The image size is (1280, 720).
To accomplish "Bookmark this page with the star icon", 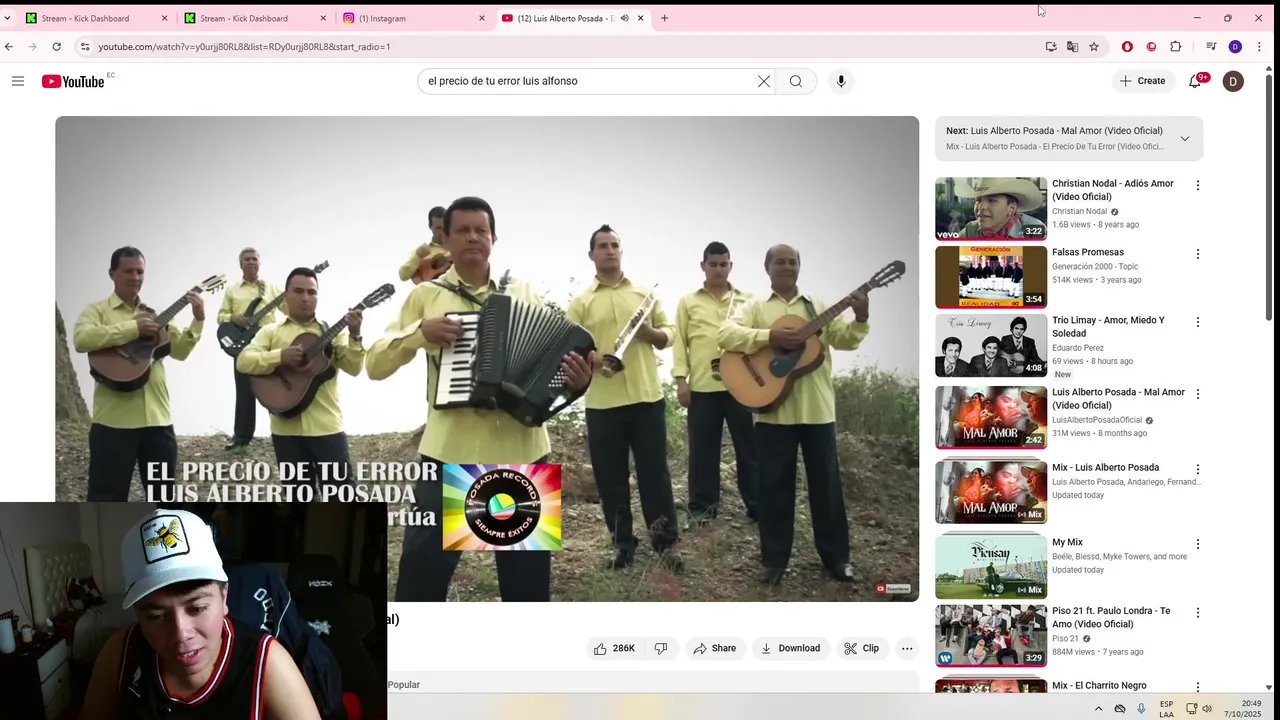I will coord(1094,46).
